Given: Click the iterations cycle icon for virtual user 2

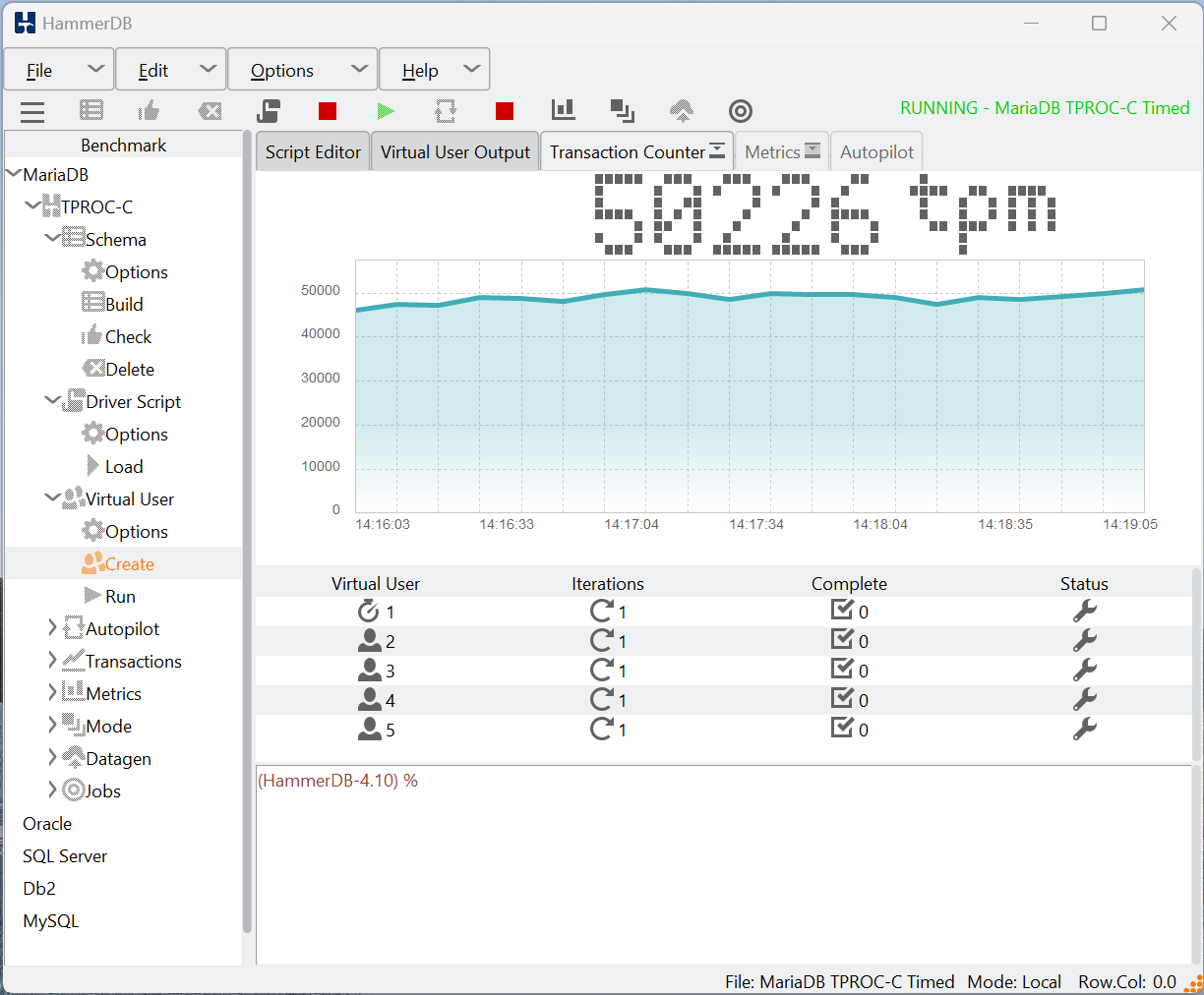Looking at the screenshot, I should click(x=601, y=641).
